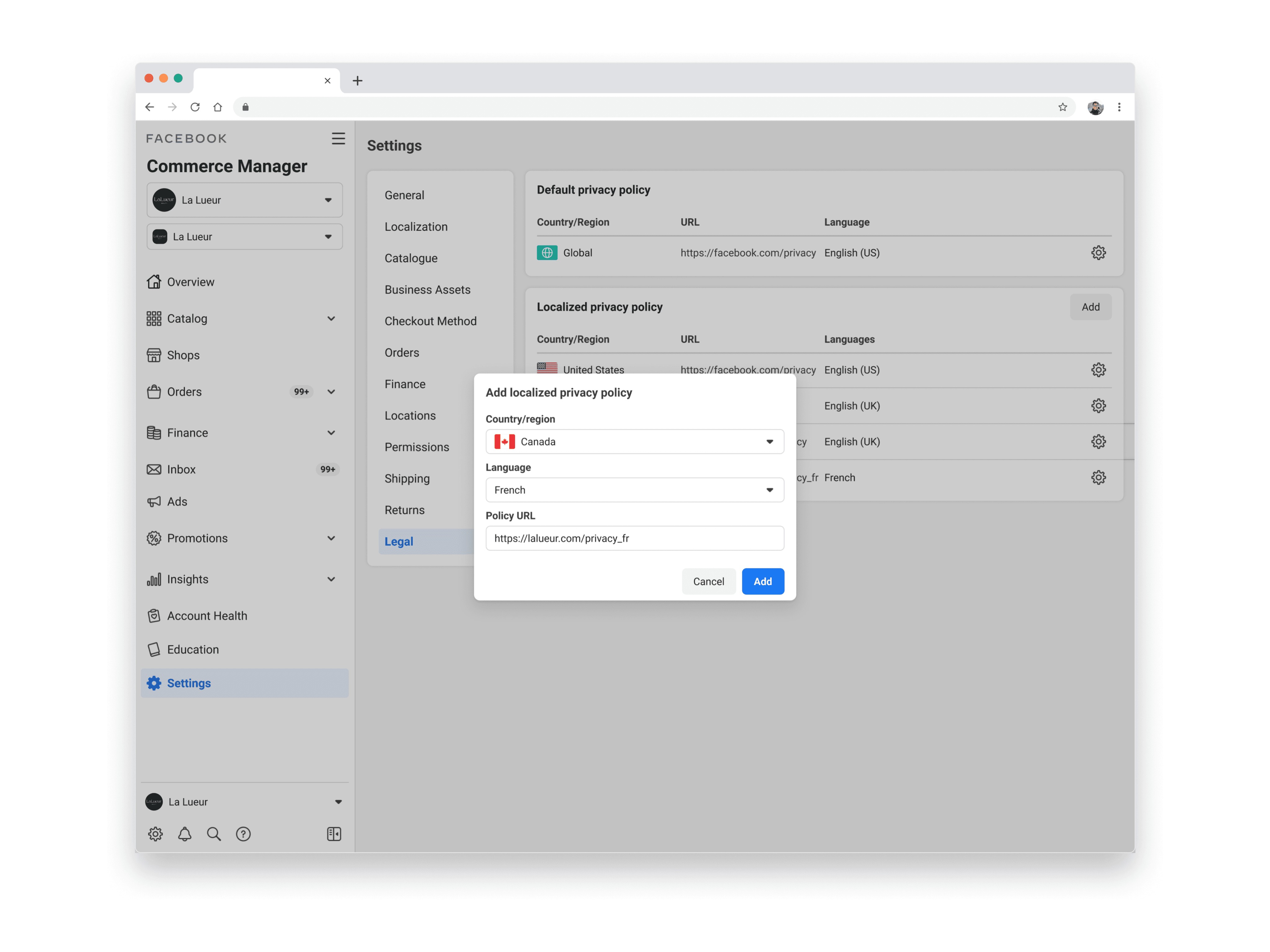The image size is (1270, 952).
Task: Click the Education book icon
Action: (x=153, y=650)
